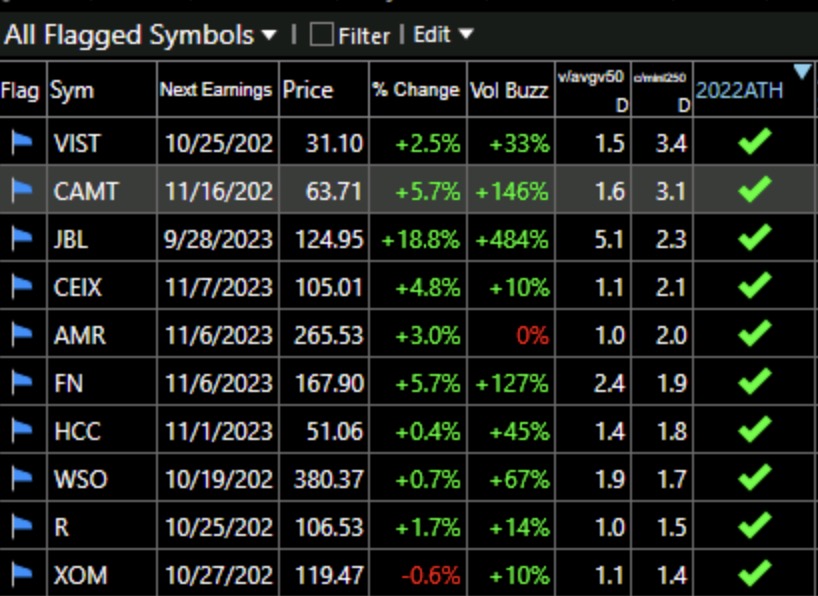
Task: Toggle the blue flag for XOM
Action: (x=22, y=574)
